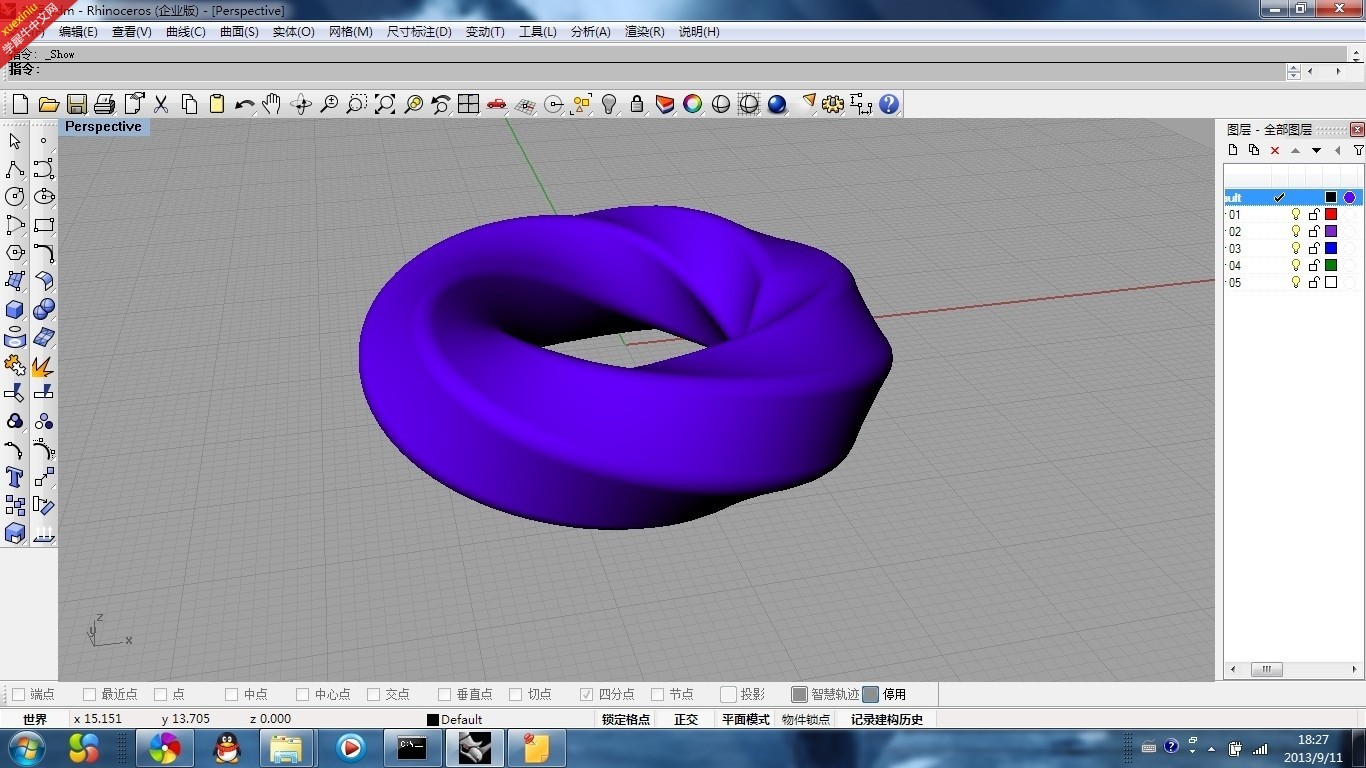
Task: Open a file using folder icon
Action: (x=48, y=104)
